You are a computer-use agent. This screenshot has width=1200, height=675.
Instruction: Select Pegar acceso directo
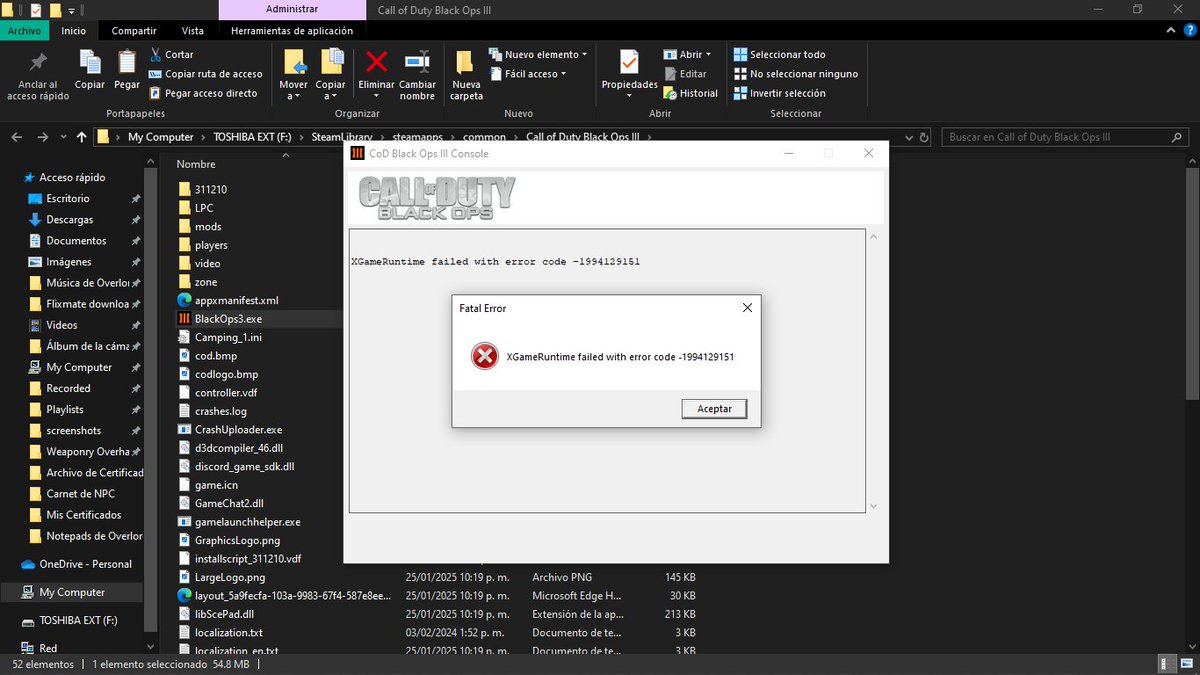(203, 93)
